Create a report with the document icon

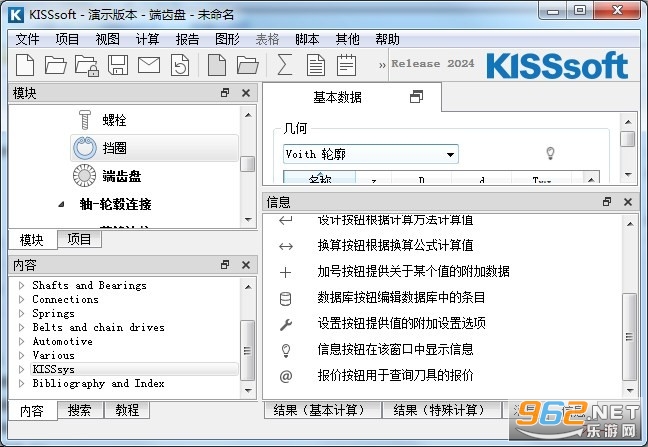click(x=316, y=65)
